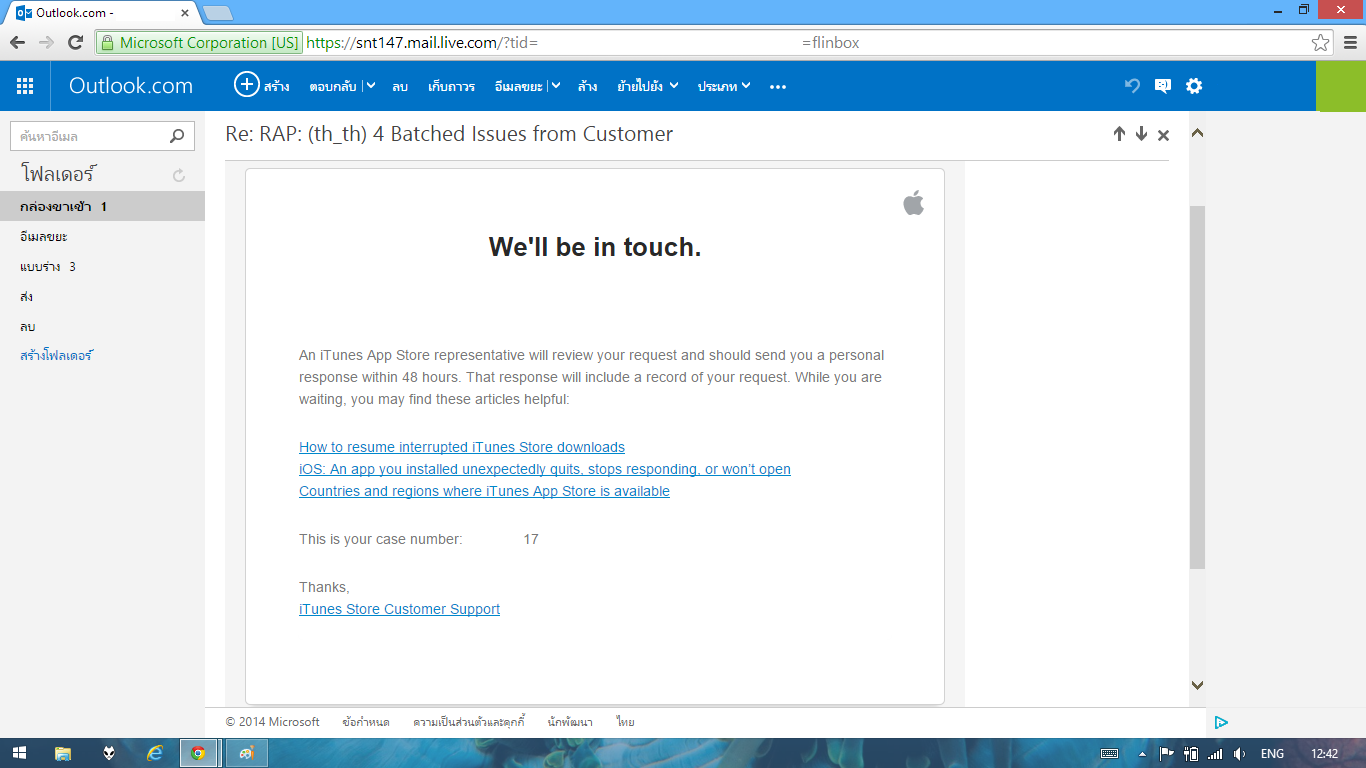Click the AdChoices icon in the footer
Viewport: 1366px width, 768px height.
pos(1221,722)
